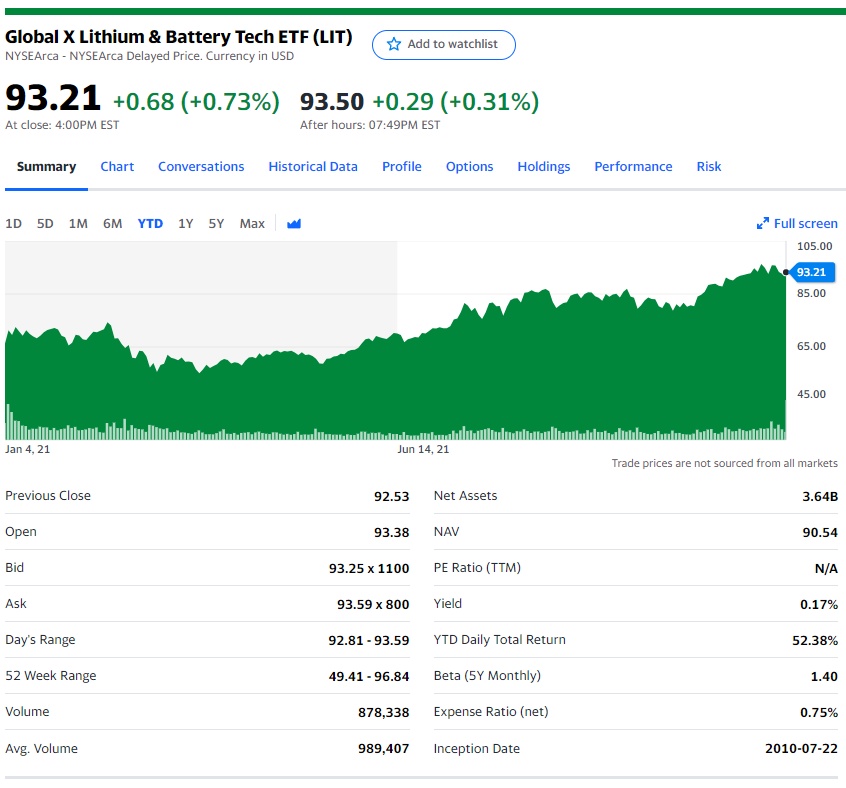Viewport: 846px width, 788px height.
Task: Click the Jun 14, 21 axis label
Action: pyautogui.click(x=423, y=449)
